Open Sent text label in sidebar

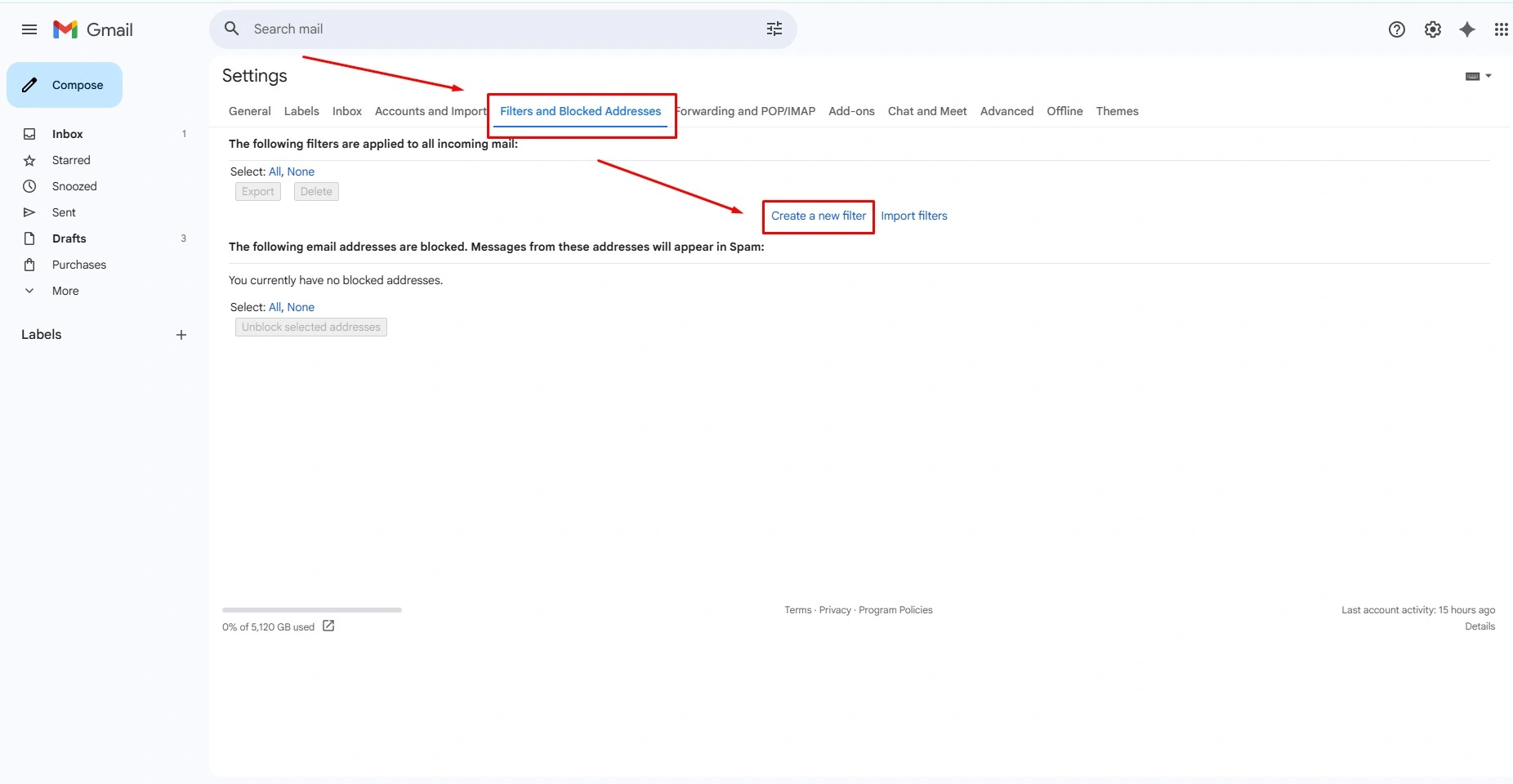point(64,212)
